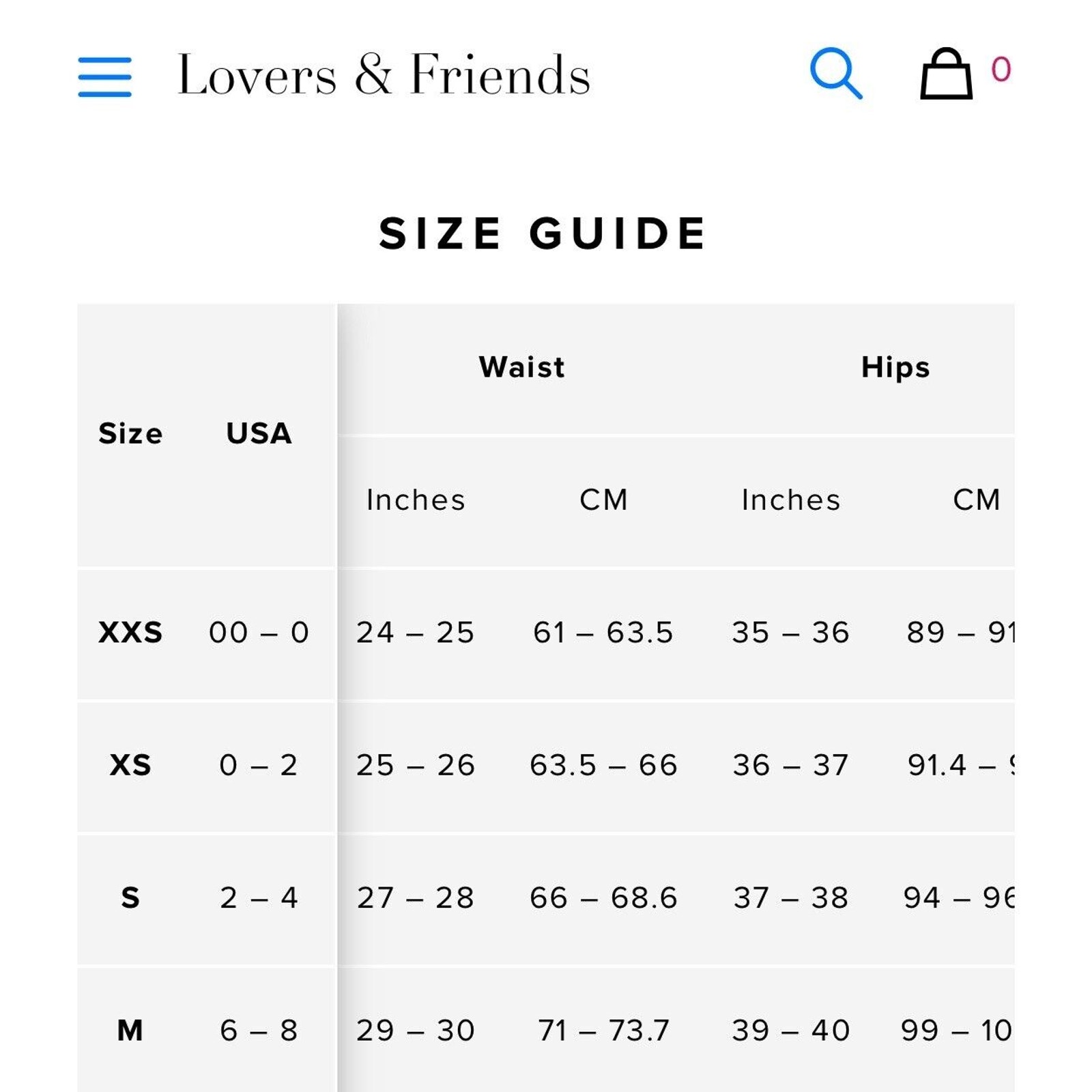The height and width of the screenshot is (1092, 1092).
Task: Go to Lovers & Friends home logo
Action: click(x=384, y=74)
